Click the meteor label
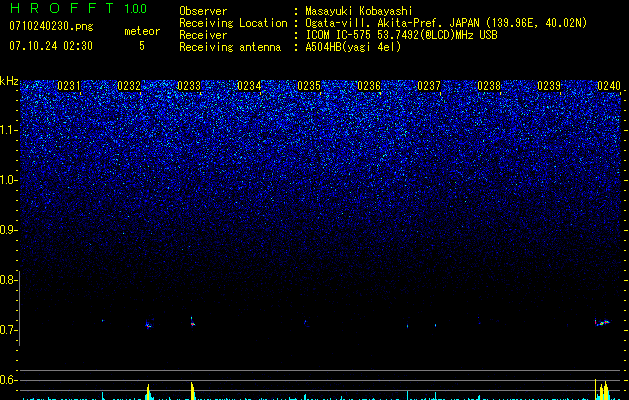The height and width of the screenshot is (400, 629). click(x=142, y=31)
